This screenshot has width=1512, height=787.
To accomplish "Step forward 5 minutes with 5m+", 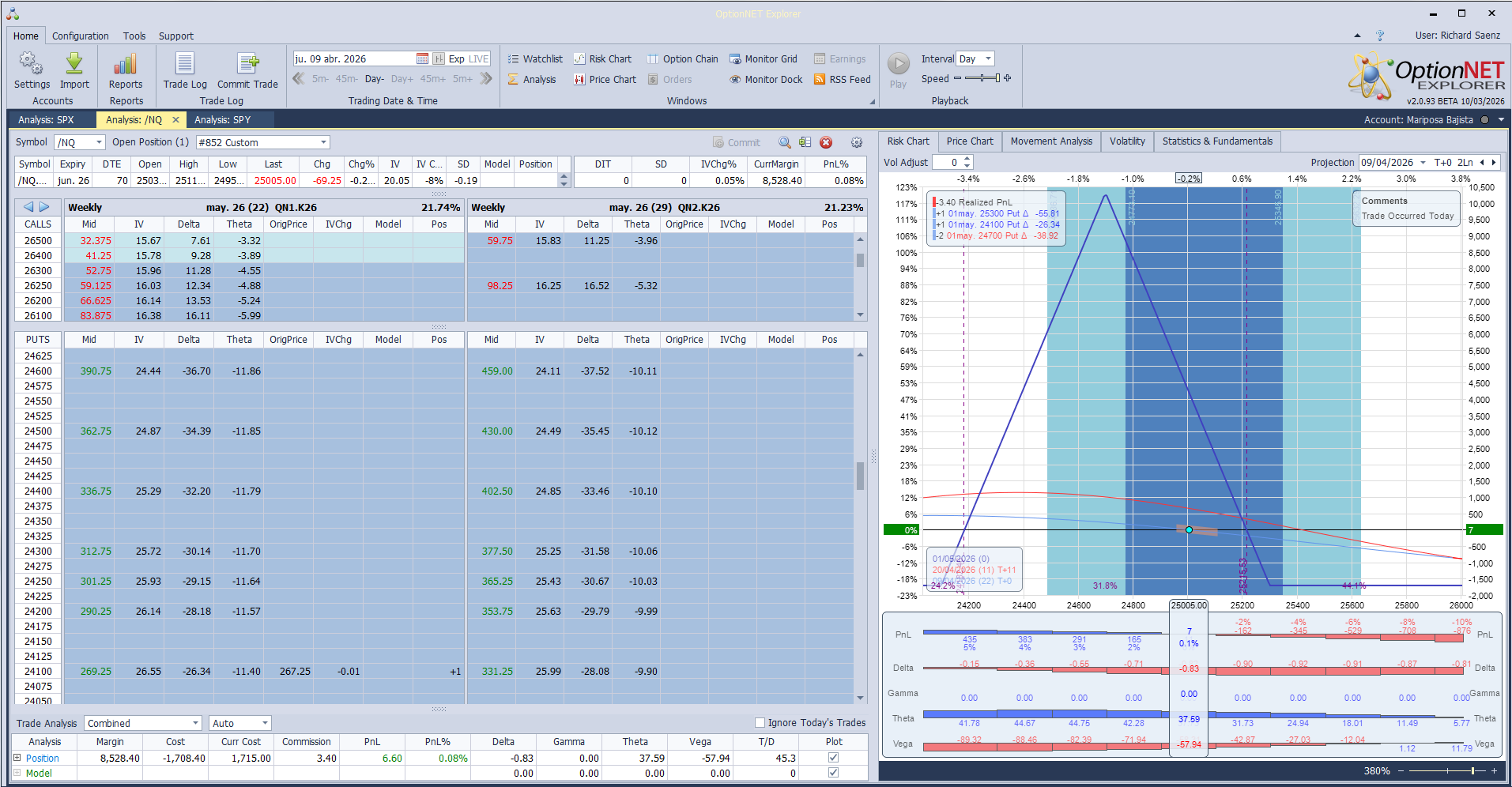I will tap(462, 79).
